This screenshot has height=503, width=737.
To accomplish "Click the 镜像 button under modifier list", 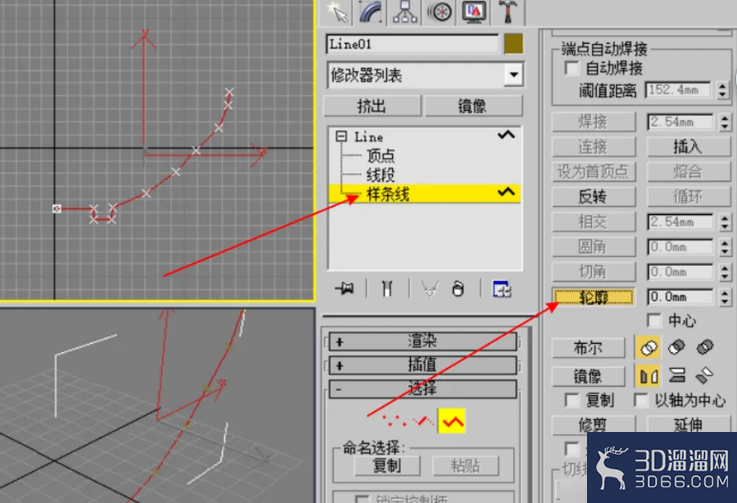I will point(473,106).
